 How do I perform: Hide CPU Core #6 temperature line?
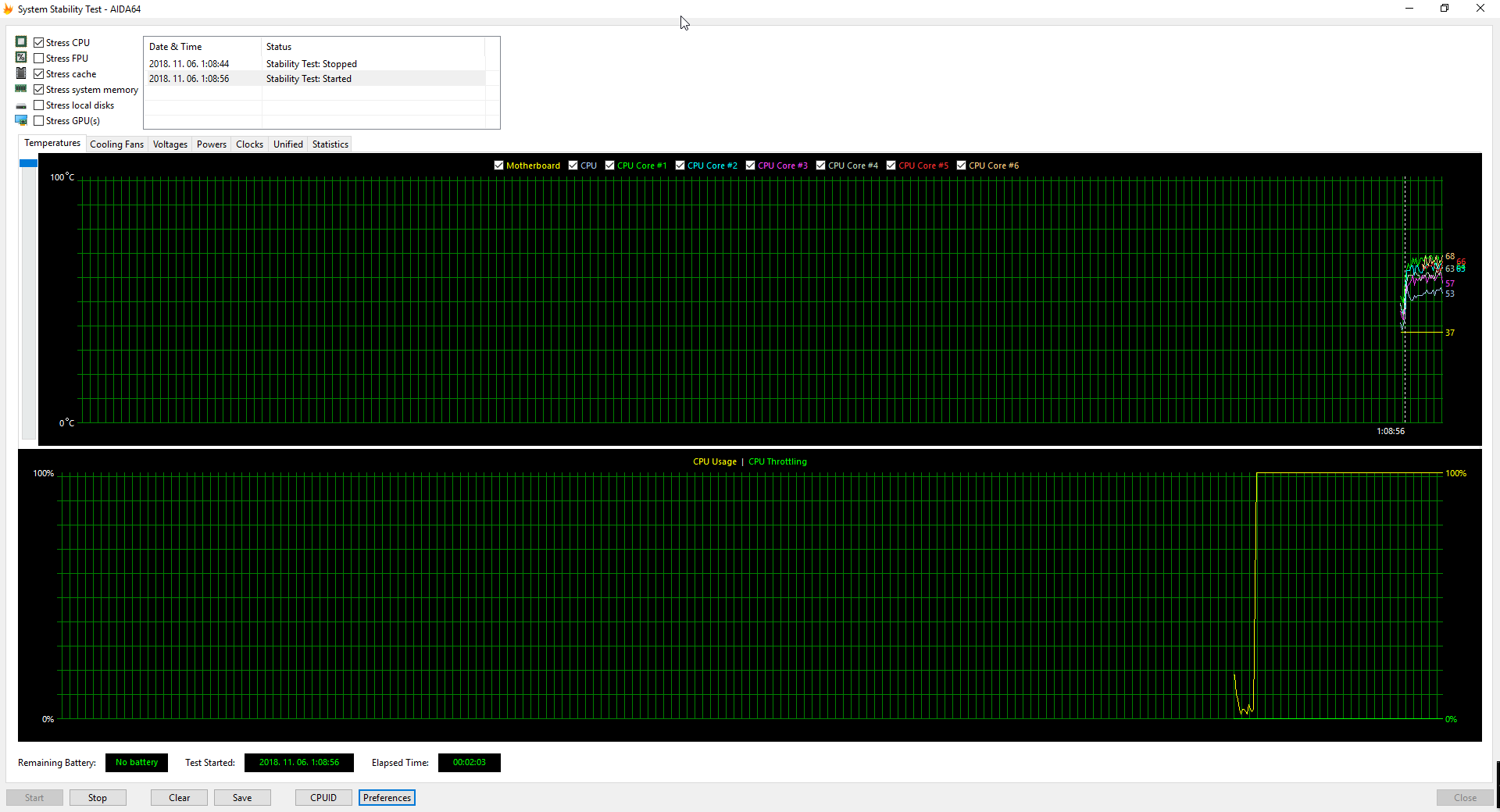coord(962,166)
